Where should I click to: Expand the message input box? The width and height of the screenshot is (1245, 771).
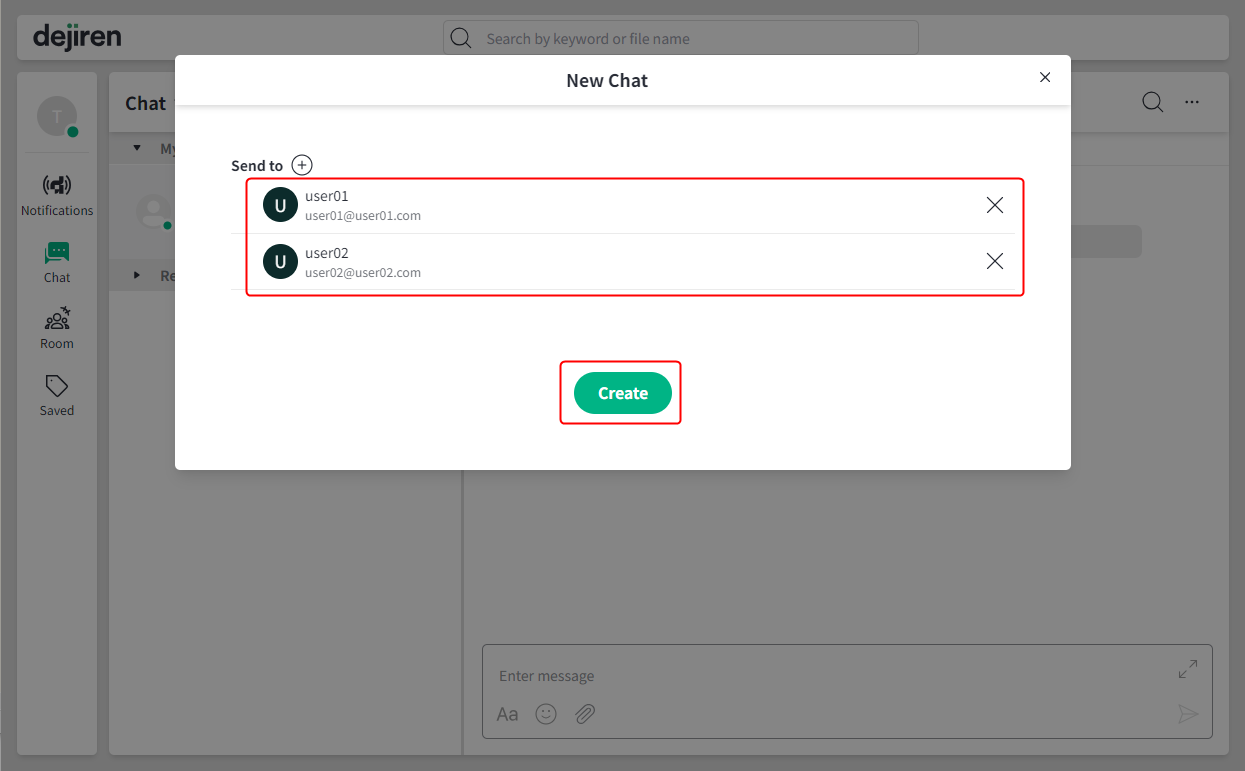pos(1188,670)
